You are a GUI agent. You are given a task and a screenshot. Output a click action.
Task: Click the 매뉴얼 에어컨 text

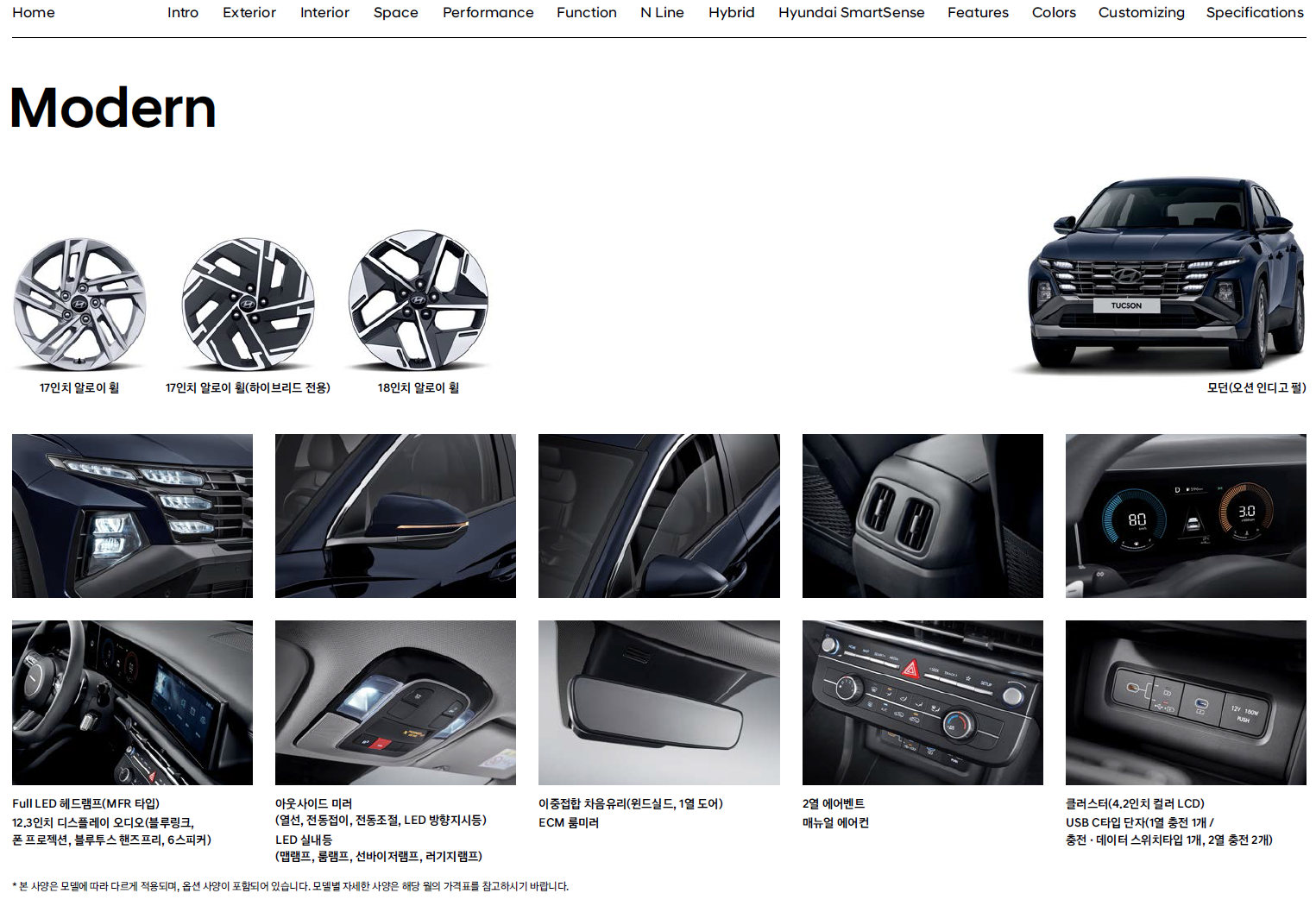tap(835, 823)
